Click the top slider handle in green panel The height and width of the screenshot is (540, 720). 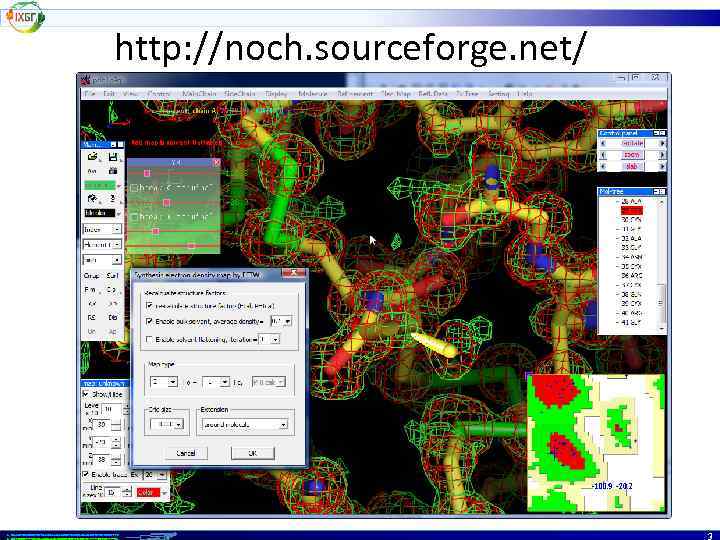pyautogui.click(x=147, y=173)
